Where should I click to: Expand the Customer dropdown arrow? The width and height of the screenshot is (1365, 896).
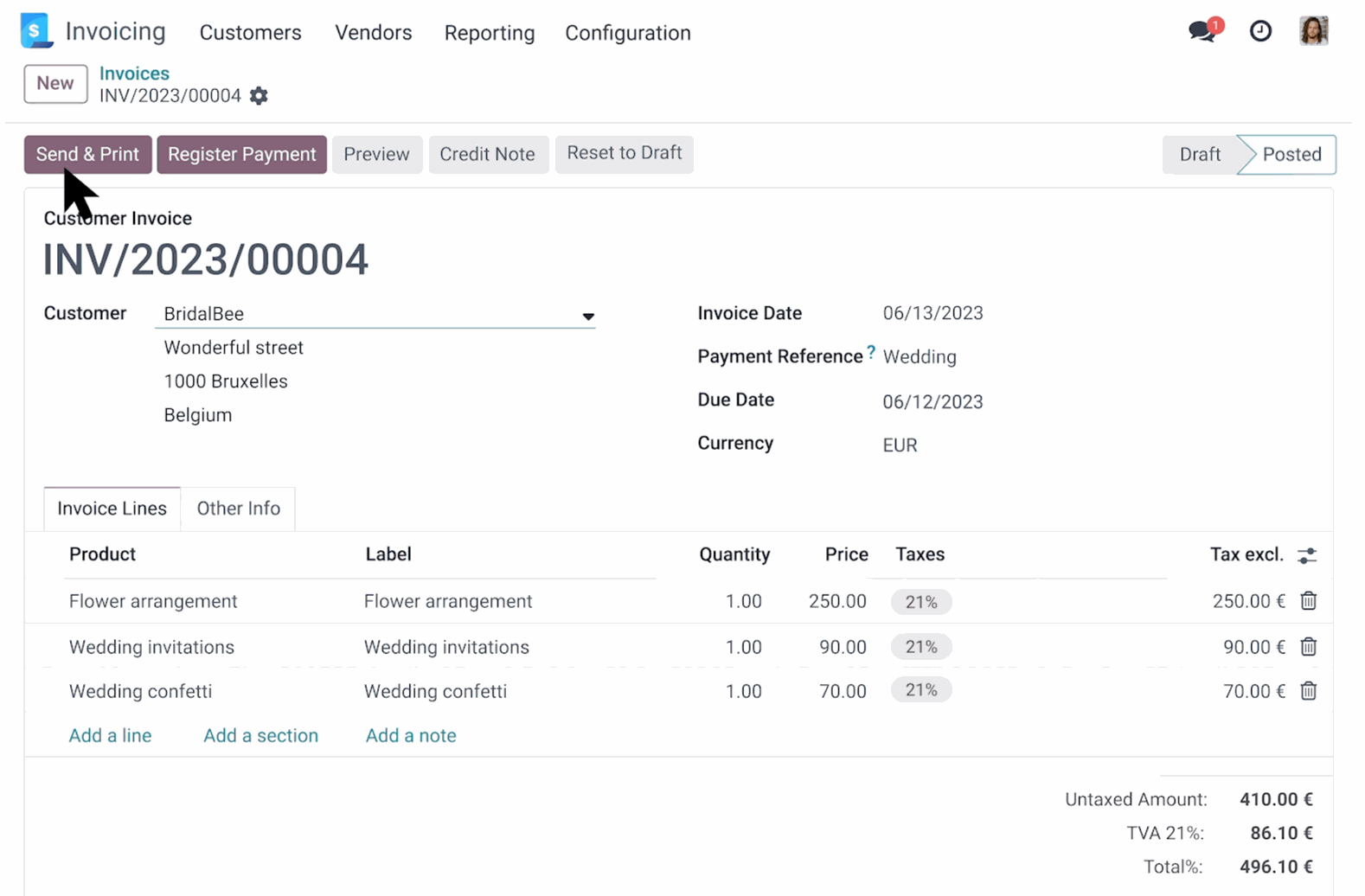tap(588, 317)
